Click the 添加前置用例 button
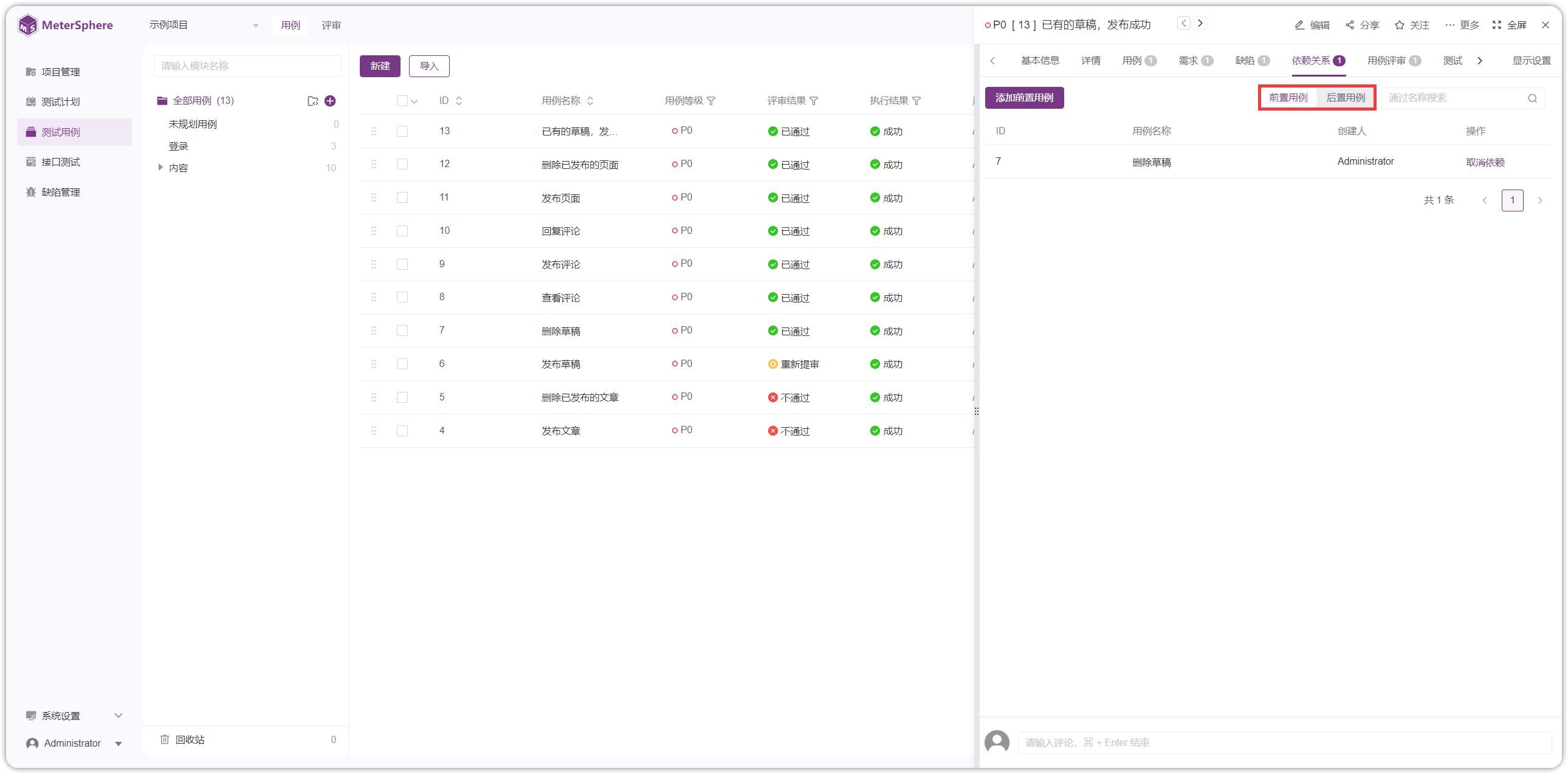1568x774 pixels. click(1024, 98)
